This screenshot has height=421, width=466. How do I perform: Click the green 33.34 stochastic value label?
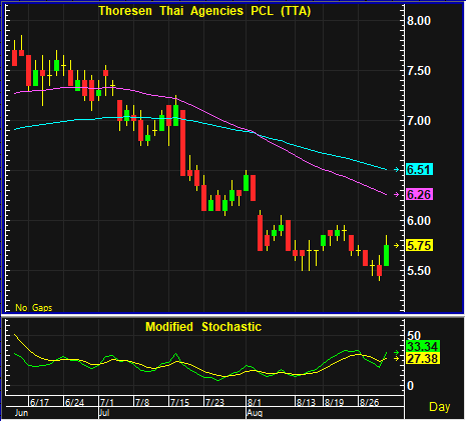pyautogui.click(x=423, y=347)
